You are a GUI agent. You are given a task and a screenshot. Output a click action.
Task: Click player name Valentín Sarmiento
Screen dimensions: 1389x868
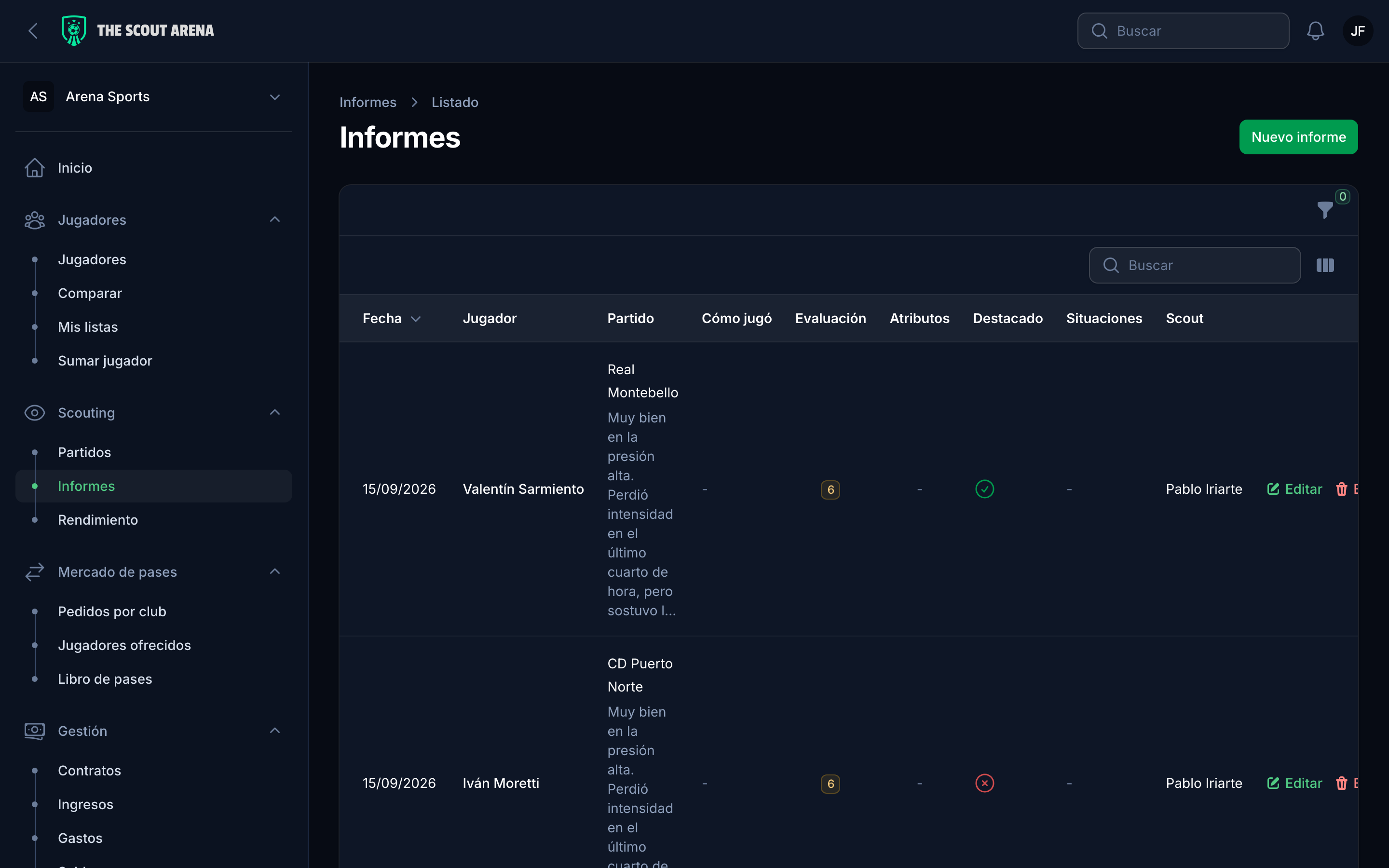click(x=523, y=489)
